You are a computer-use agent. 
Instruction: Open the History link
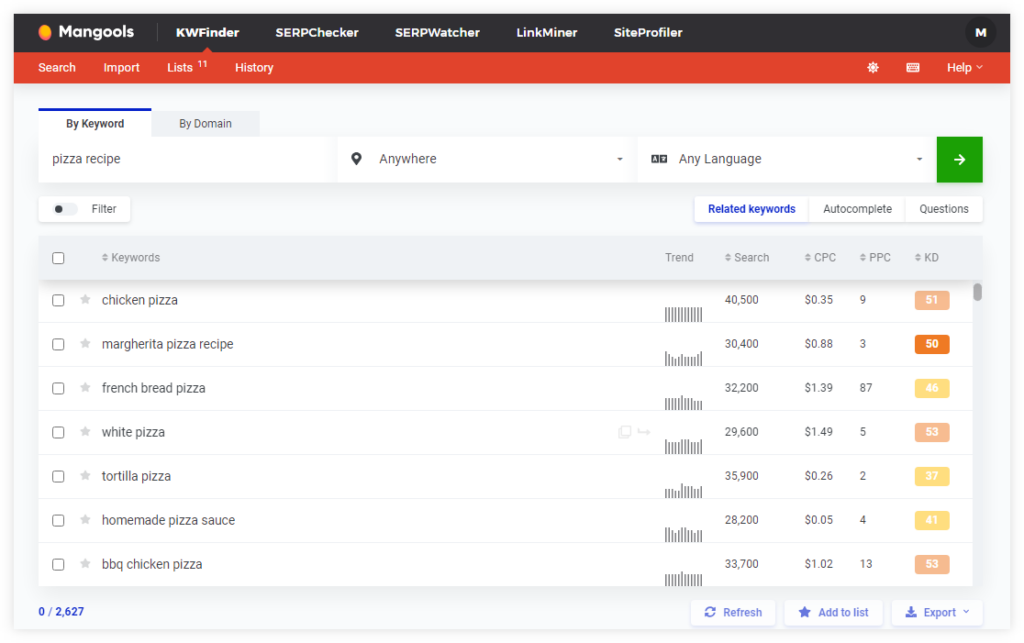point(254,67)
